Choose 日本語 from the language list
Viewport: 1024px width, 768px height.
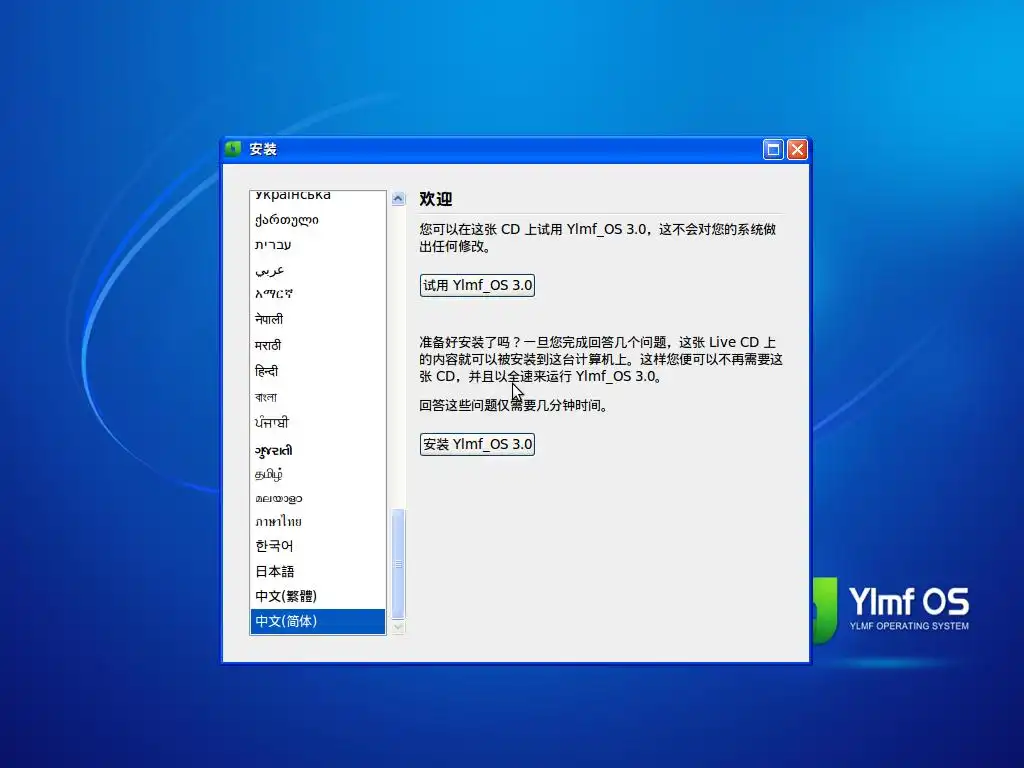pos(317,571)
